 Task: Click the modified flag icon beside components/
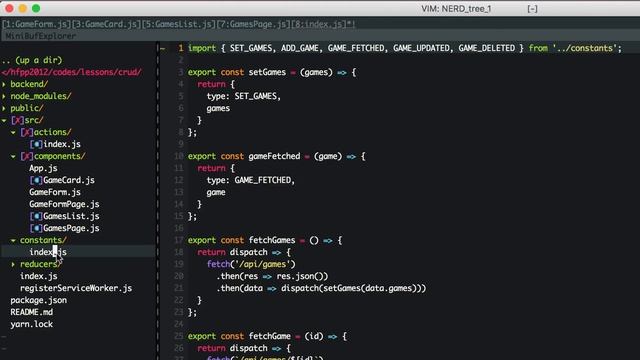tap(27, 156)
